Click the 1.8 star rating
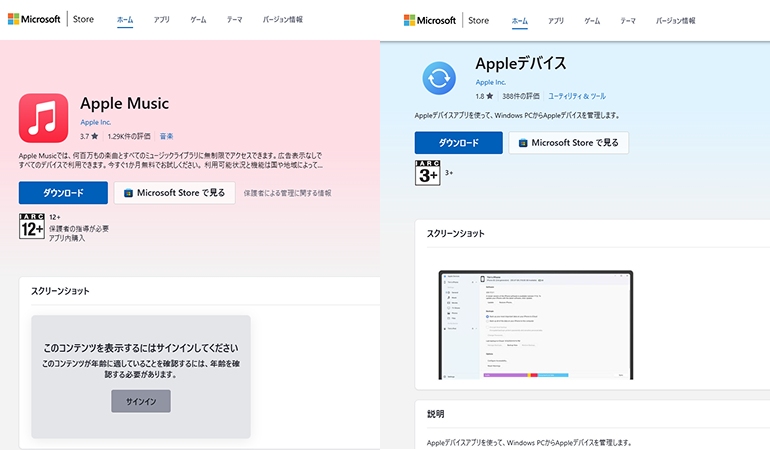 coord(484,96)
